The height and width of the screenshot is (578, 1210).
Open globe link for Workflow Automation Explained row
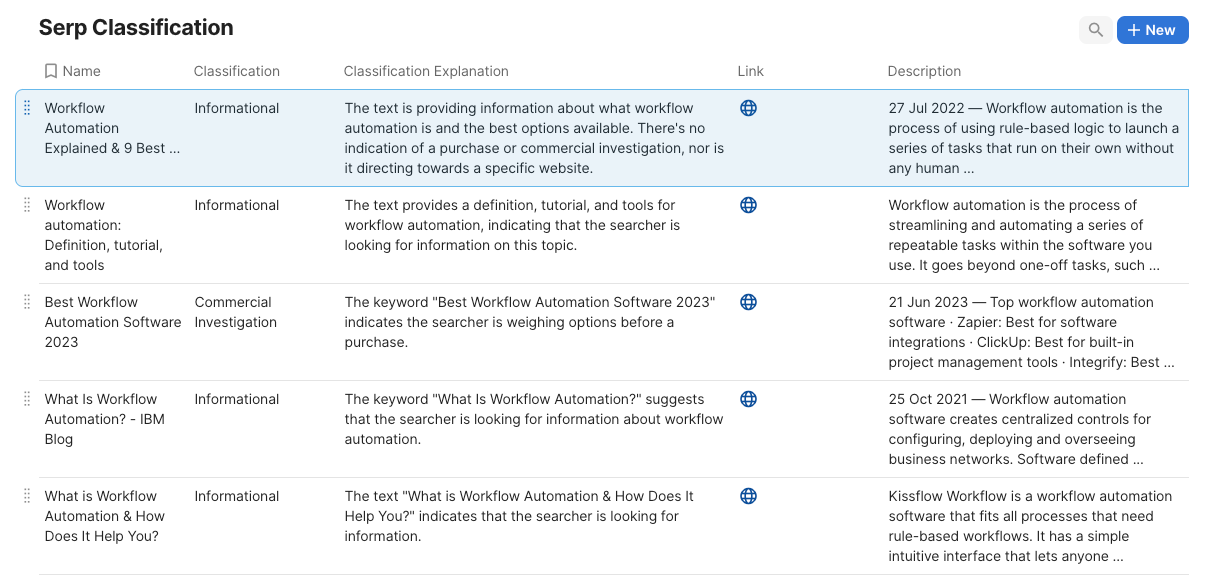pyautogui.click(x=748, y=108)
